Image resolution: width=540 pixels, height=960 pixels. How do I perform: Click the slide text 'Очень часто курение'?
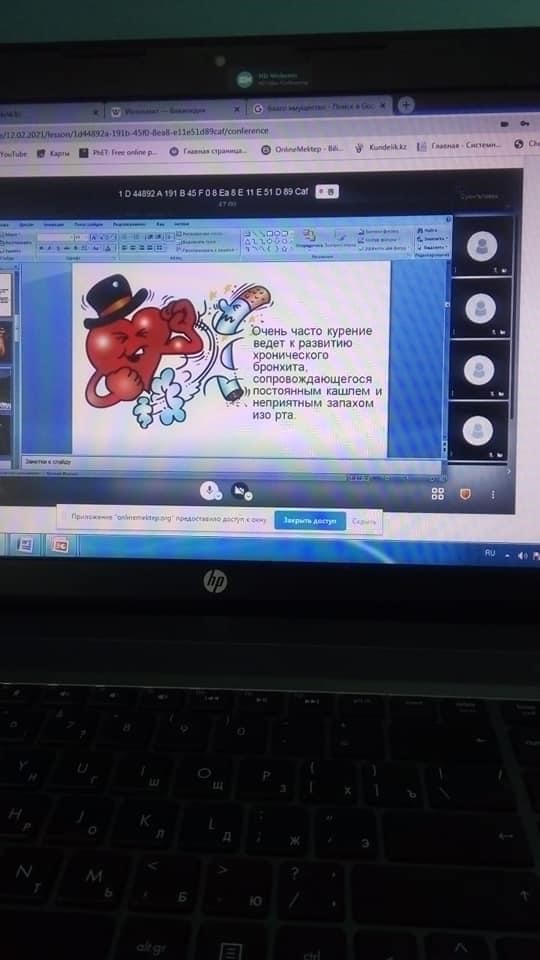[x=312, y=331]
